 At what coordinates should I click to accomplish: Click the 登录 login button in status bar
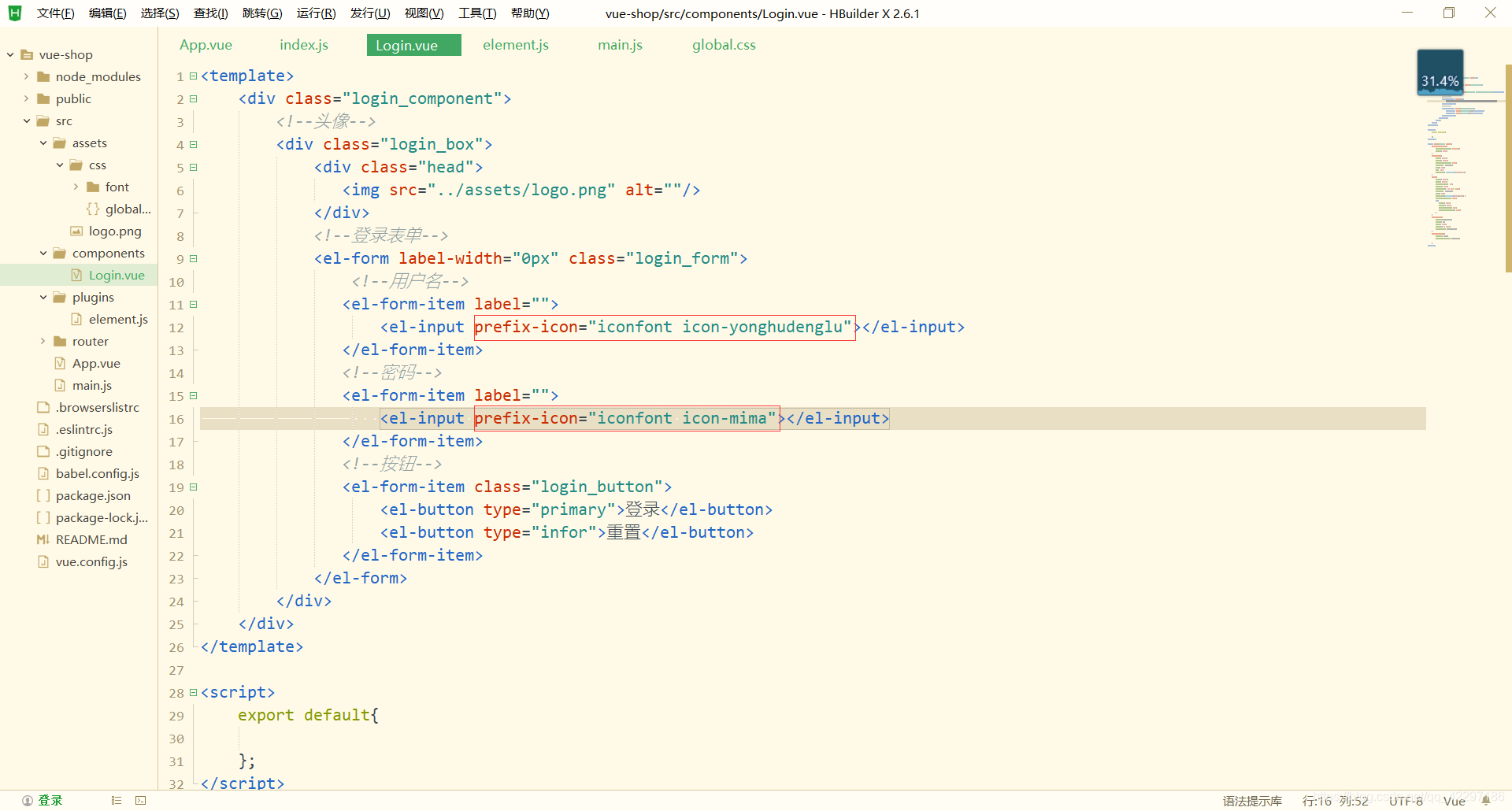coord(50,801)
